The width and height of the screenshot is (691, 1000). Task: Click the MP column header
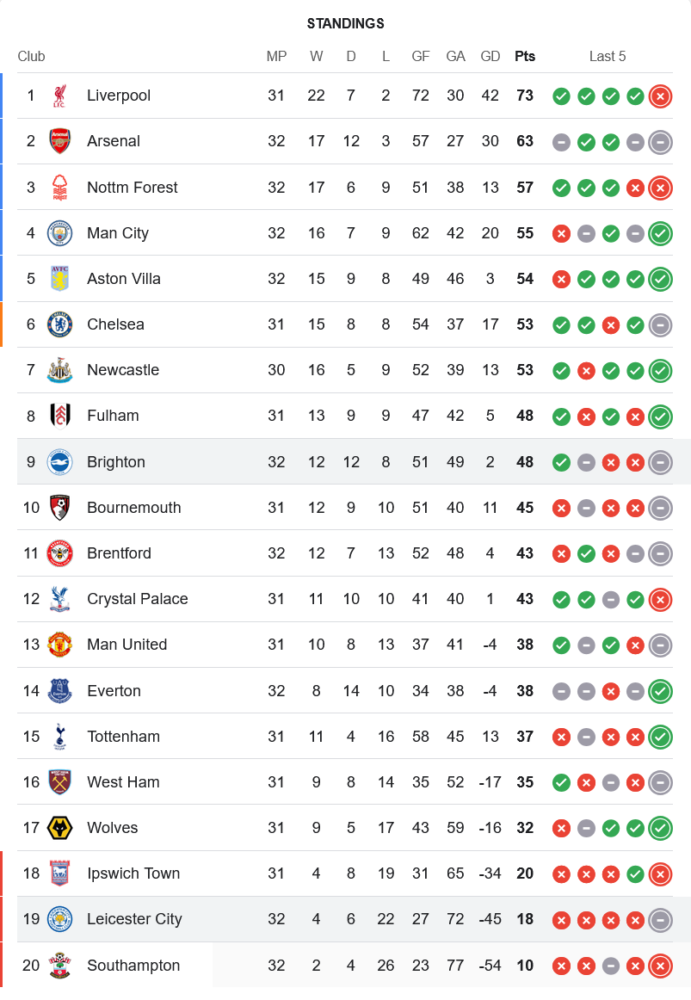point(276,56)
